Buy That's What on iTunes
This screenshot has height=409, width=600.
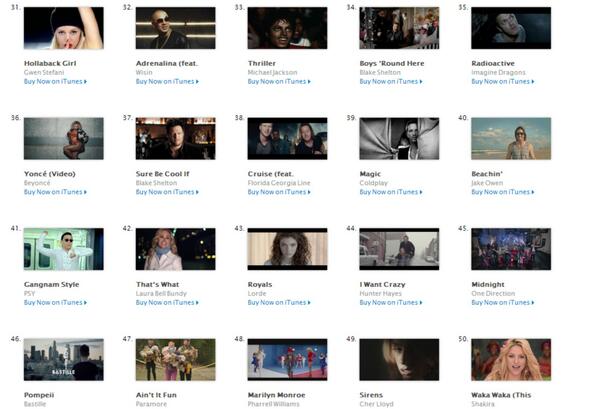(x=167, y=303)
